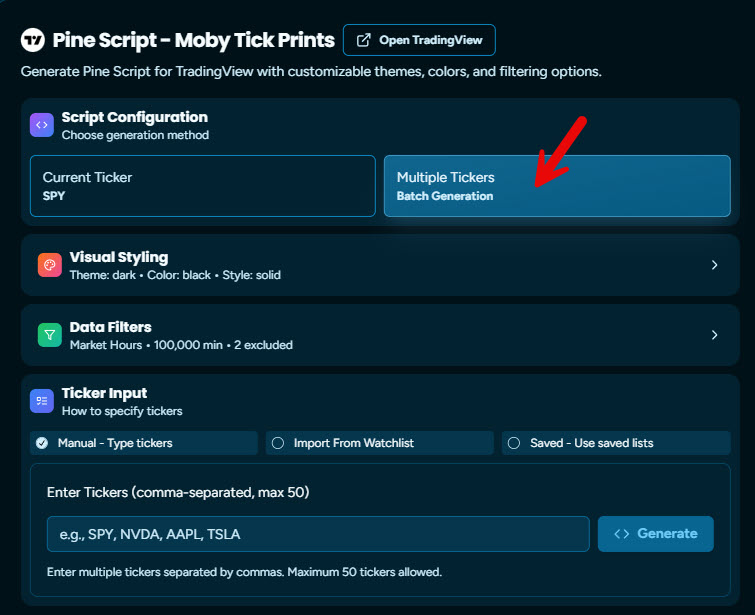Click 'Enter Tickers (comma-separated, max 50)' label
The width and height of the screenshot is (755, 615).
coord(178,492)
